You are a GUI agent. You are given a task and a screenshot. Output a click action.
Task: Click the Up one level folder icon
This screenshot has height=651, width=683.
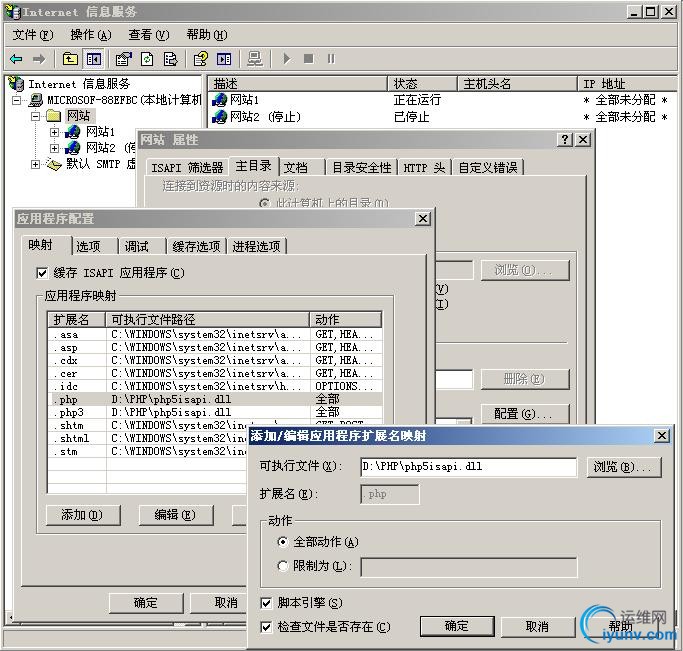70,59
